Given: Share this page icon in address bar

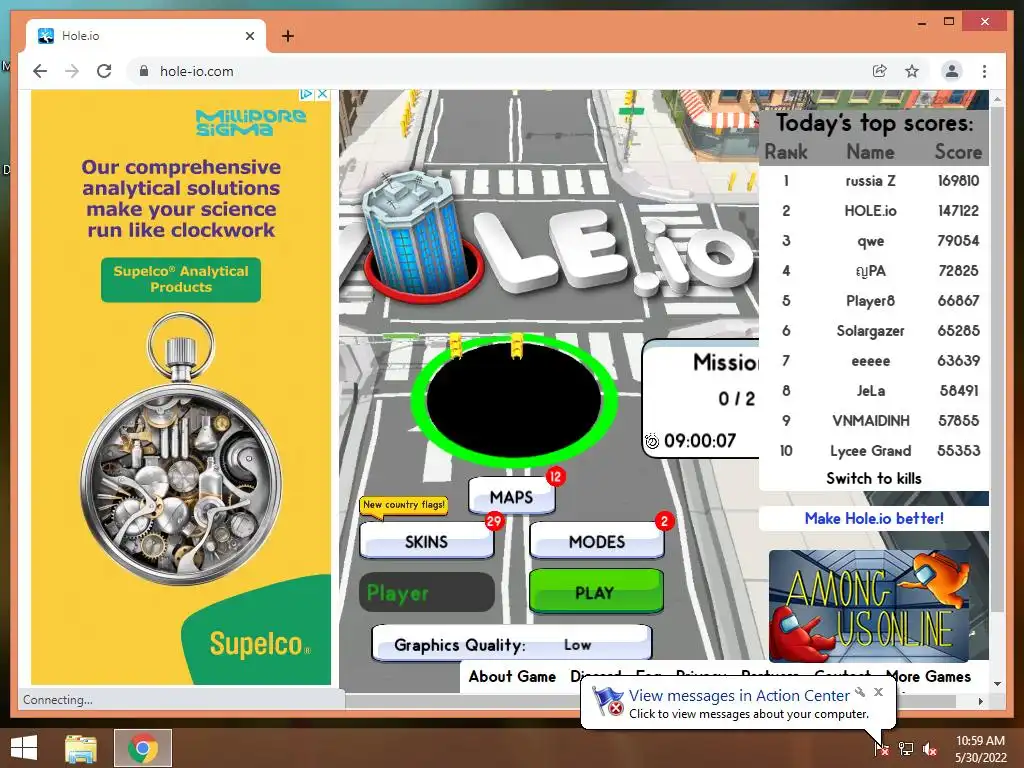Looking at the screenshot, I should (880, 71).
